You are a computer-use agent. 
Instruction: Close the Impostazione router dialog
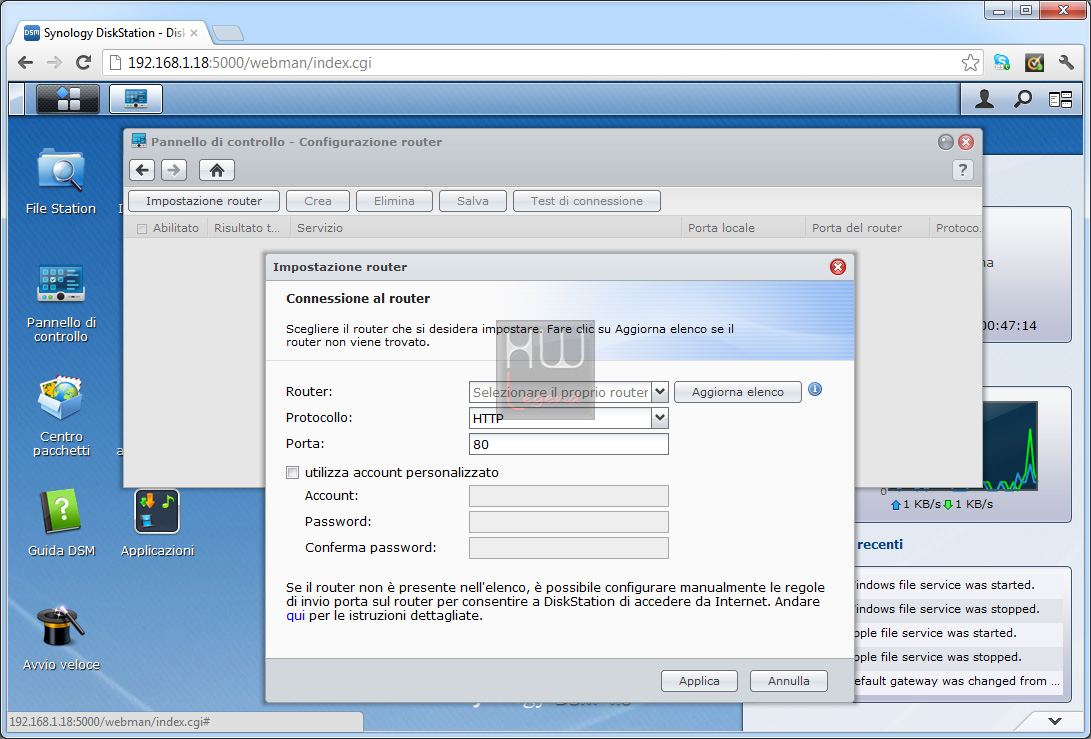point(838,267)
